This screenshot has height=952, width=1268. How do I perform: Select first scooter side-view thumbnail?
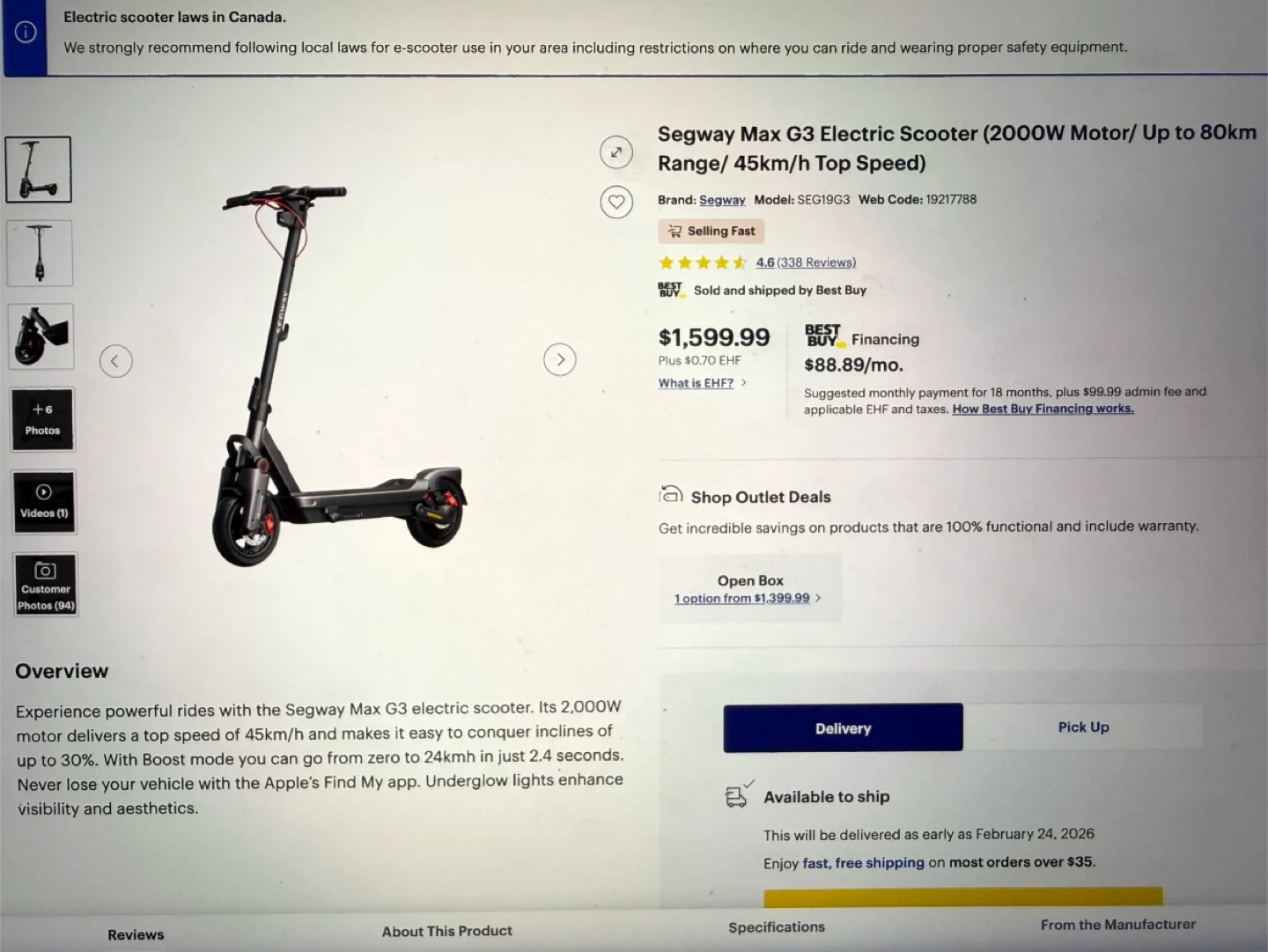39,169
